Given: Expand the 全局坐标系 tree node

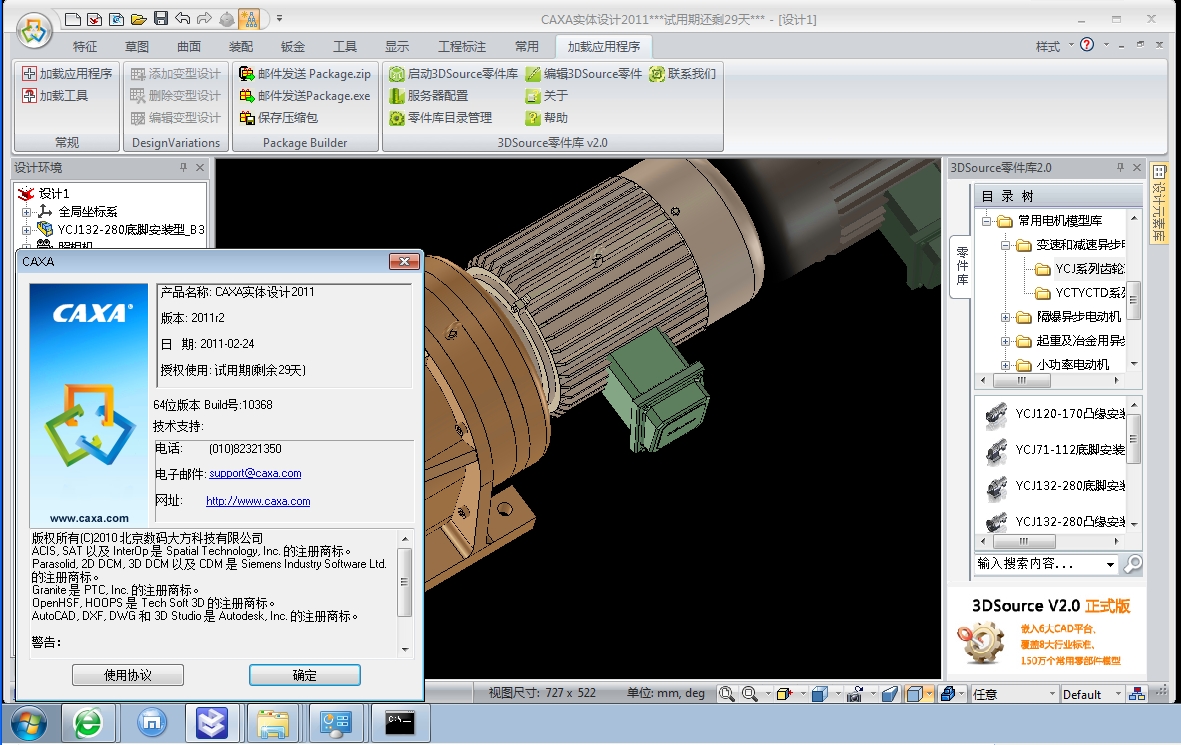Looking at the screenshot, I should click(x=27, y=212).
